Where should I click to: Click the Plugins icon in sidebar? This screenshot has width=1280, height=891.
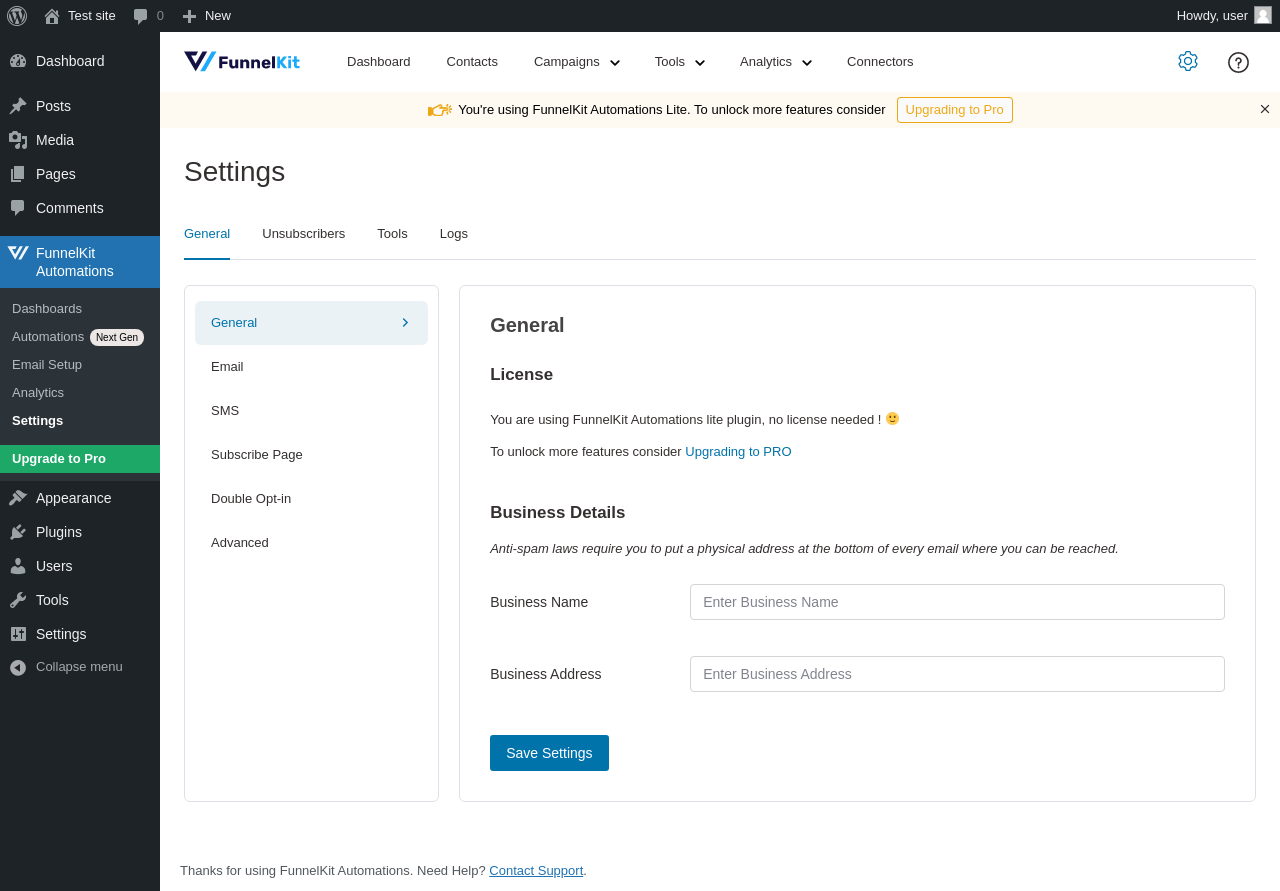(x=18, y=532)
